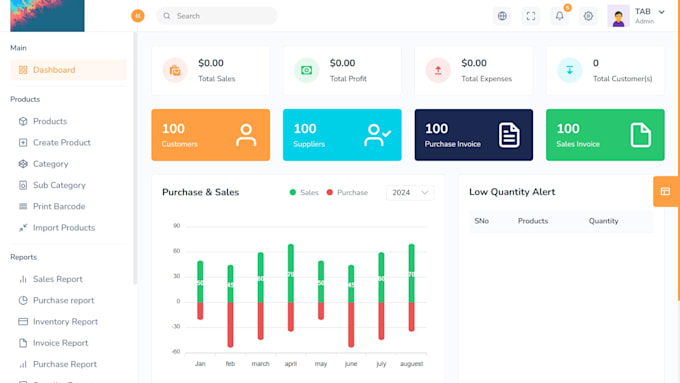Open Print Barcode page
The image size is (680, 383).
pyautogui.click(x=59, y=206)
